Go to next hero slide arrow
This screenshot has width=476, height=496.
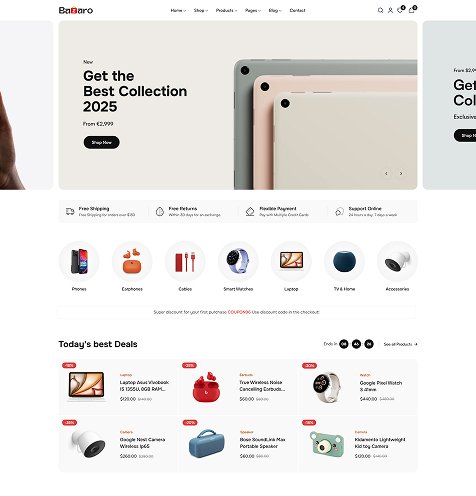pos(401,173)
